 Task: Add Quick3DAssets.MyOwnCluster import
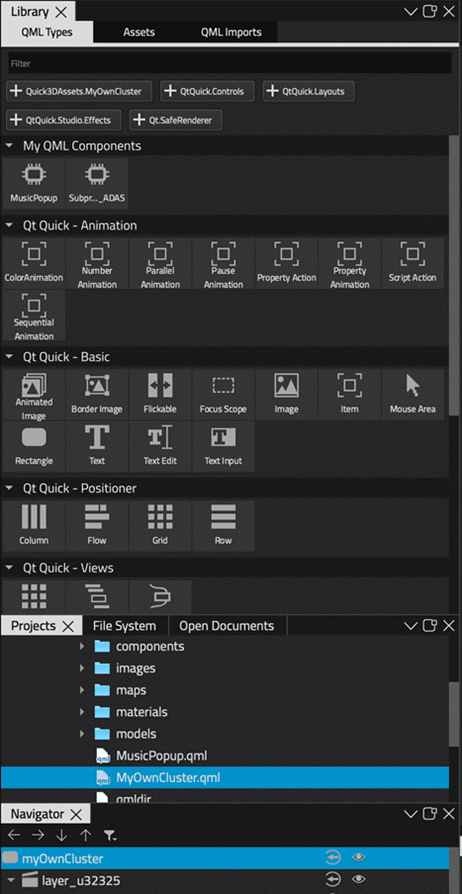[x=81, y=91]
